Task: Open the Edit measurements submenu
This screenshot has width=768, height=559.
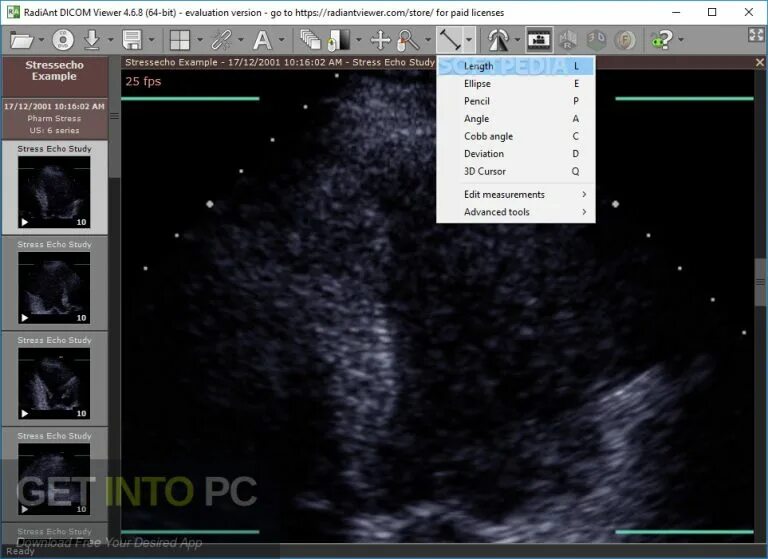Action: click(516, 194)
